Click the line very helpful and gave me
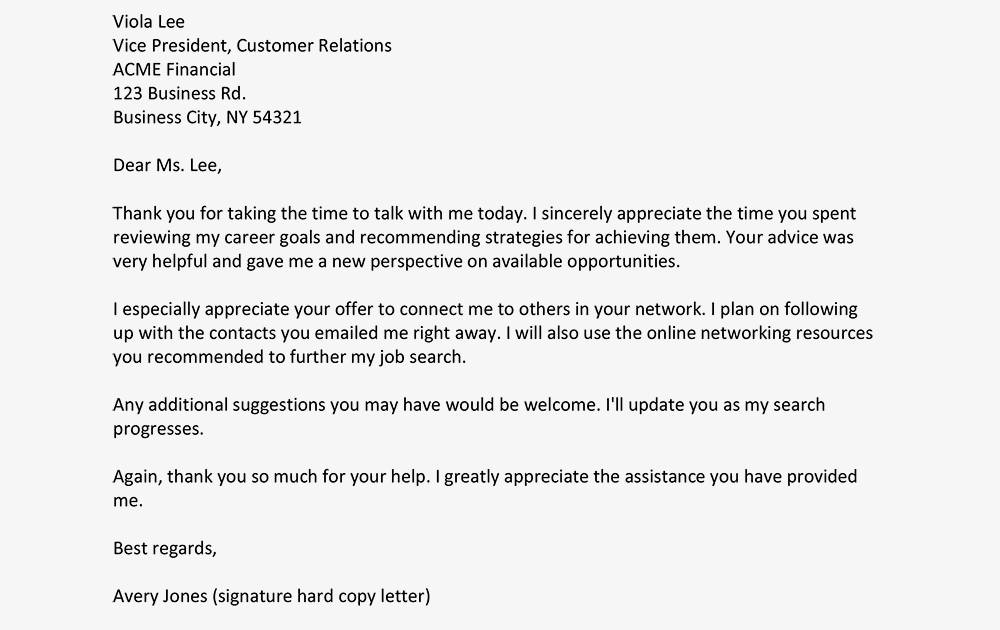This screenshot has height=630, width=1000. click(396, 261)
